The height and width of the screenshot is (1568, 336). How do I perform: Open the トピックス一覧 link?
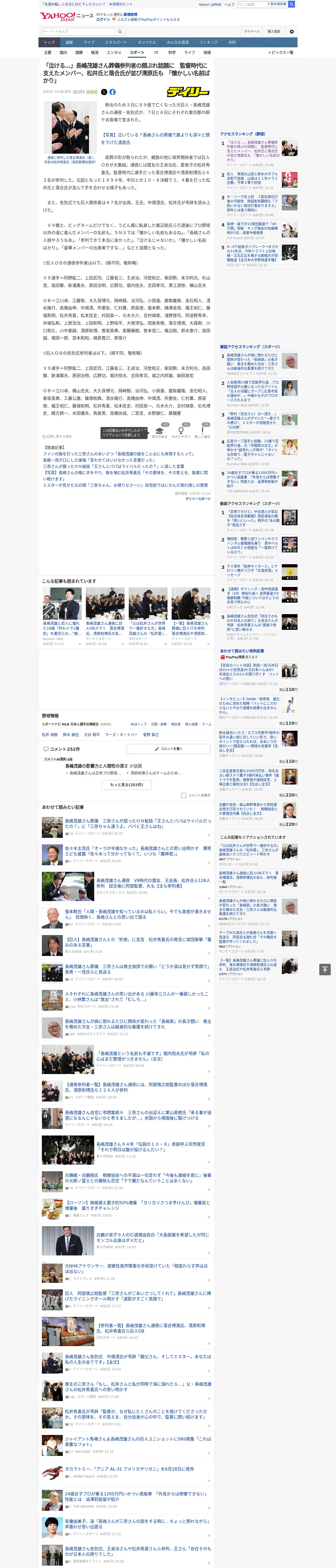pos(281,52)
